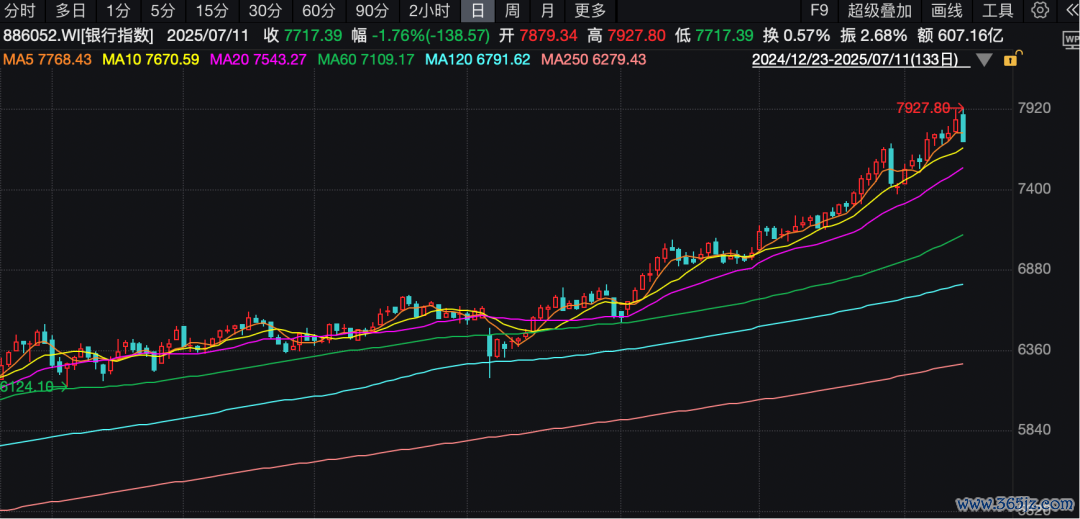Click the MA120 6791.62 indicator label
This screenshot has width=1080, height=519.
[x=478, y=60]
